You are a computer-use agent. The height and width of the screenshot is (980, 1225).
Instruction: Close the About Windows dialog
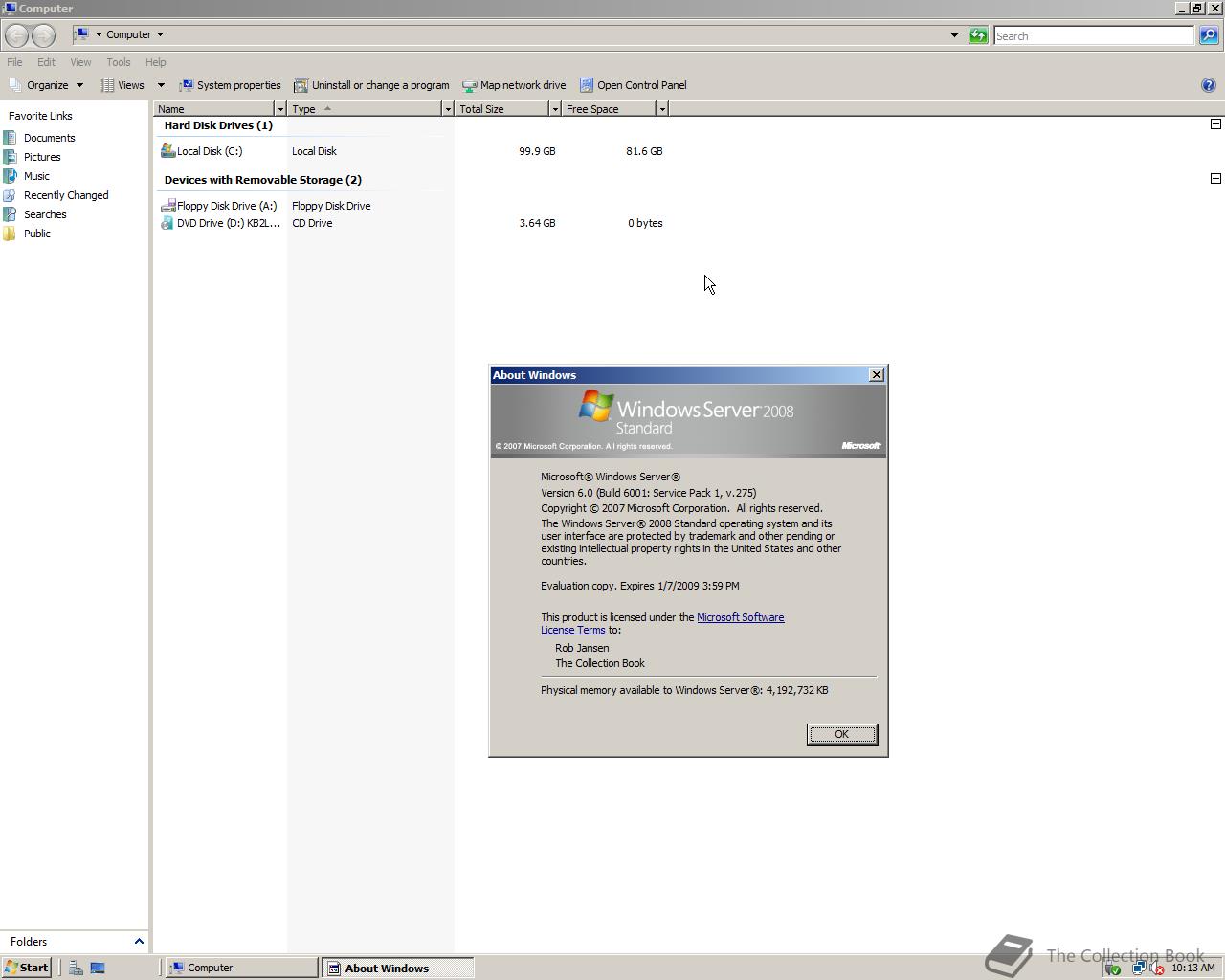[x=876, y=375]
